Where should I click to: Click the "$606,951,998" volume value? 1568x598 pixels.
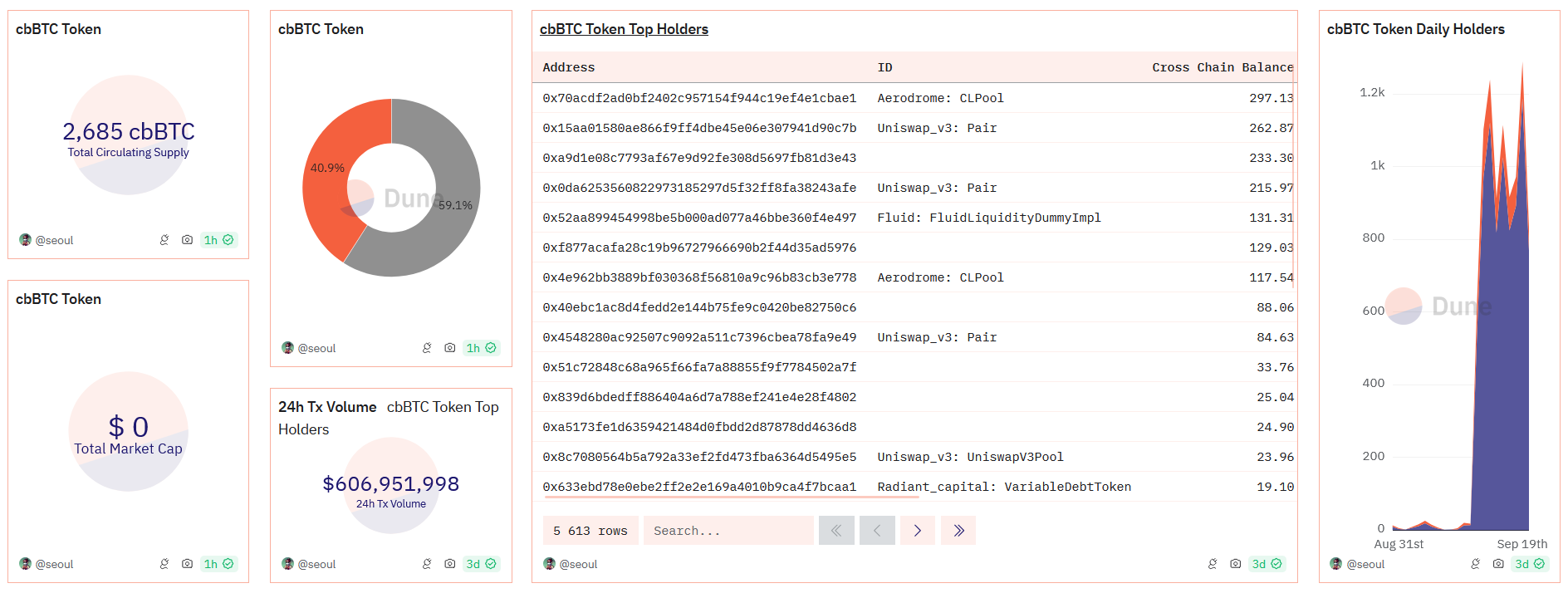pyautogui.click(x=391, y=483)
